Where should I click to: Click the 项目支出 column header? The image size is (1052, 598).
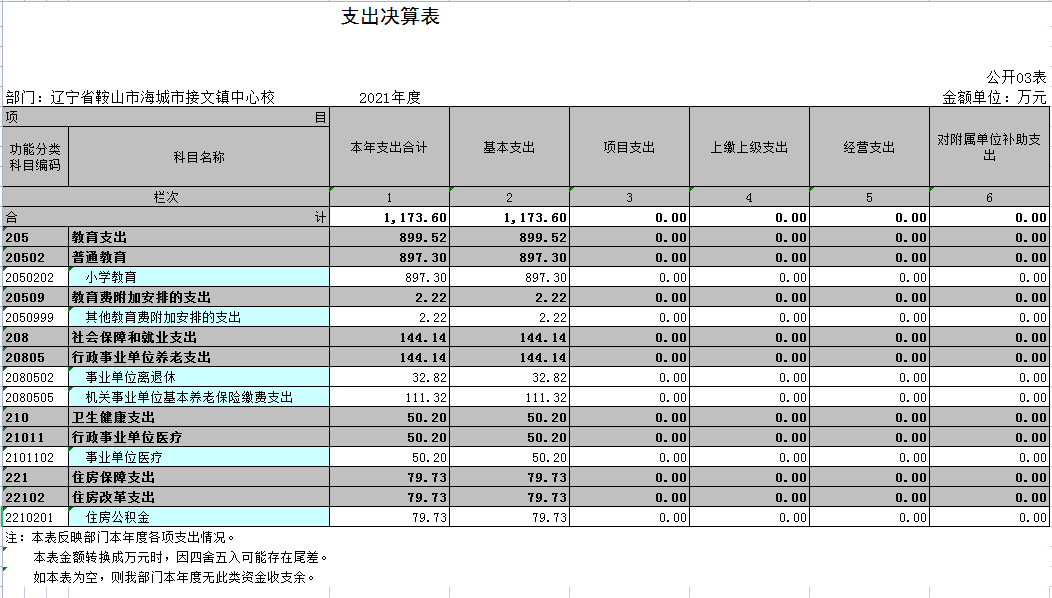(x=629, y=147)
